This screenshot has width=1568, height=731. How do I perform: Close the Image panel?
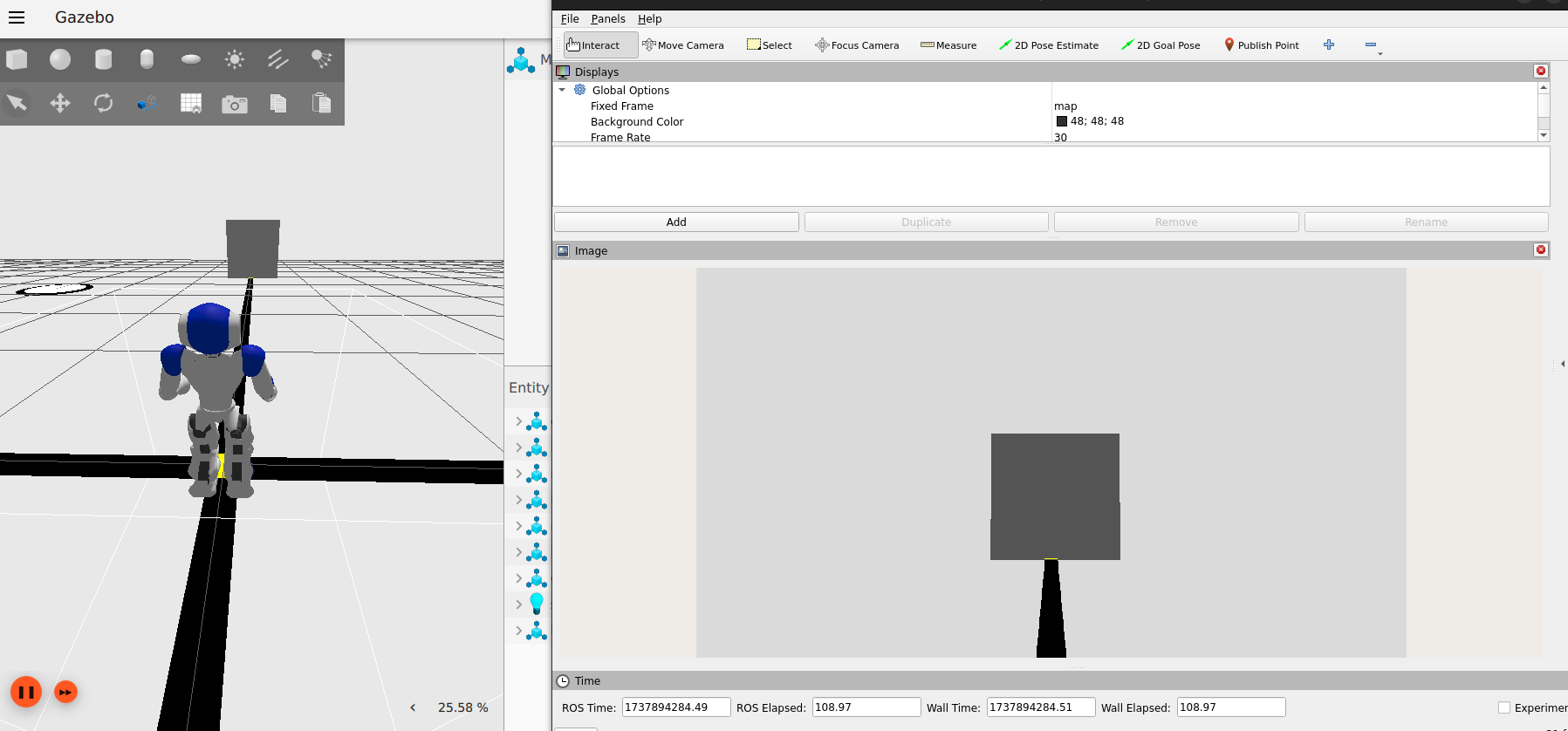[1541, 250]
